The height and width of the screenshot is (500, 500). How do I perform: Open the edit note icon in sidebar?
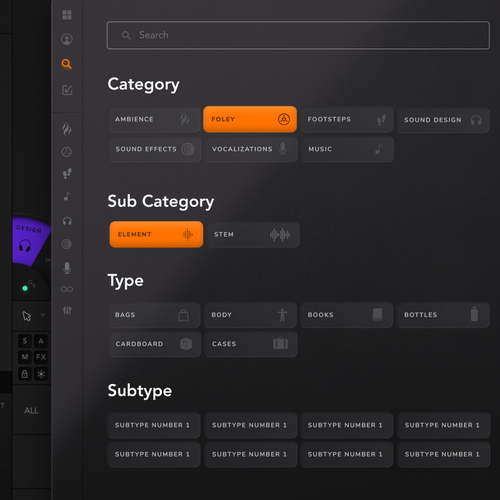coord(67,90)
